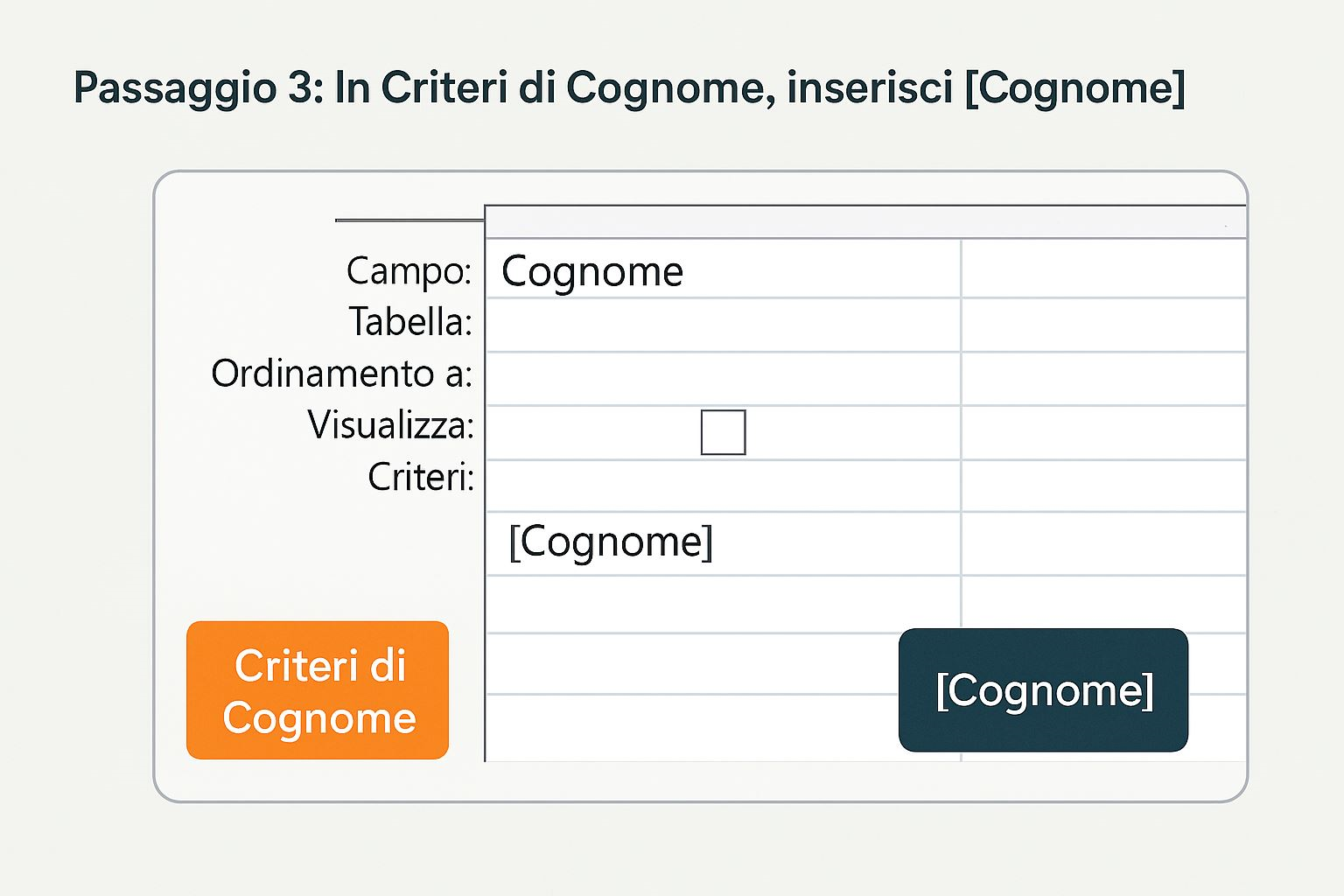The width and height of the screenshot is (1344, 896).
Task: Click the Visualizza row label
Action: 390,425
